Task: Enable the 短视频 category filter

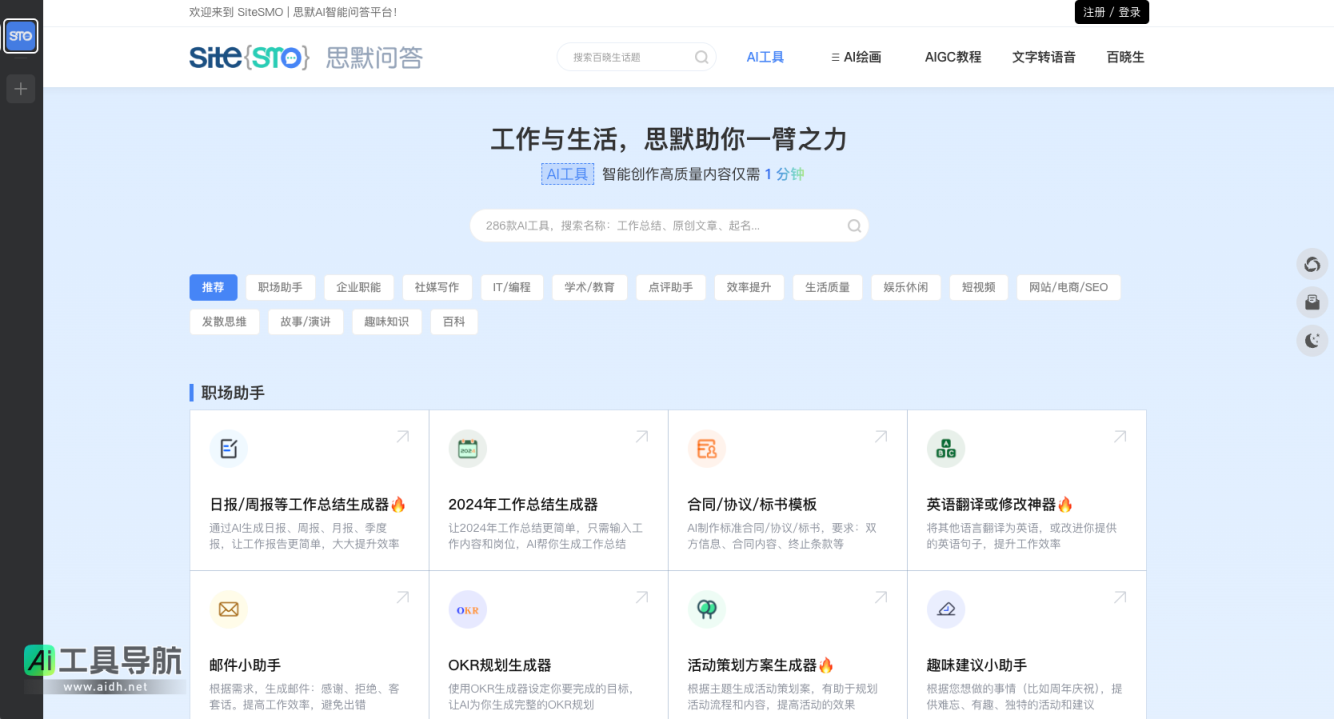Action: pos(978,287)
